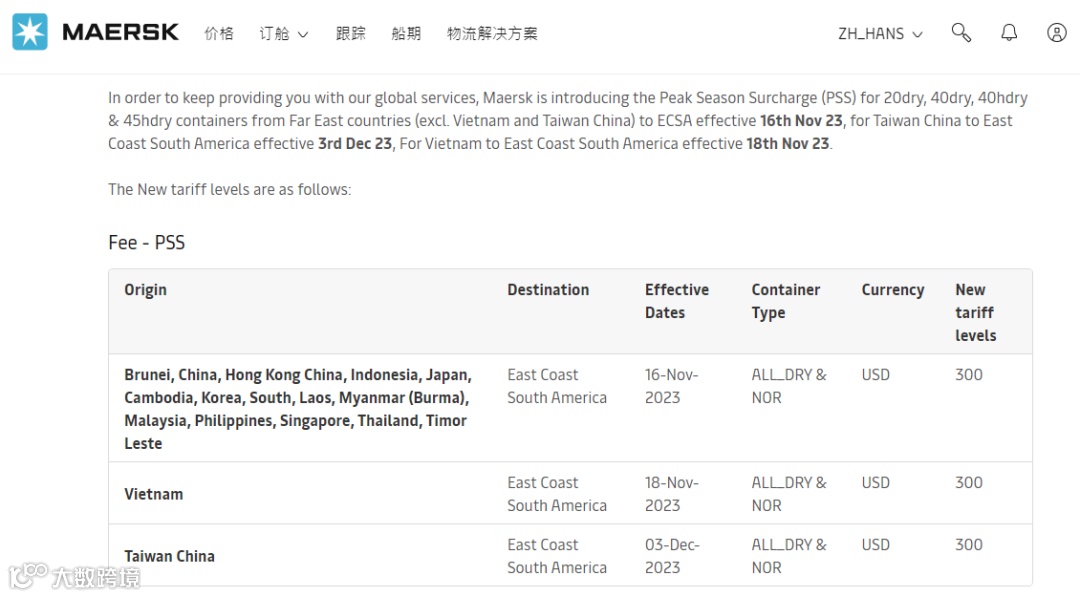Click the 18-Nov-2023 date cell
The height and width of the screenshot is (597, 1080).
click(x=672, y=494)
